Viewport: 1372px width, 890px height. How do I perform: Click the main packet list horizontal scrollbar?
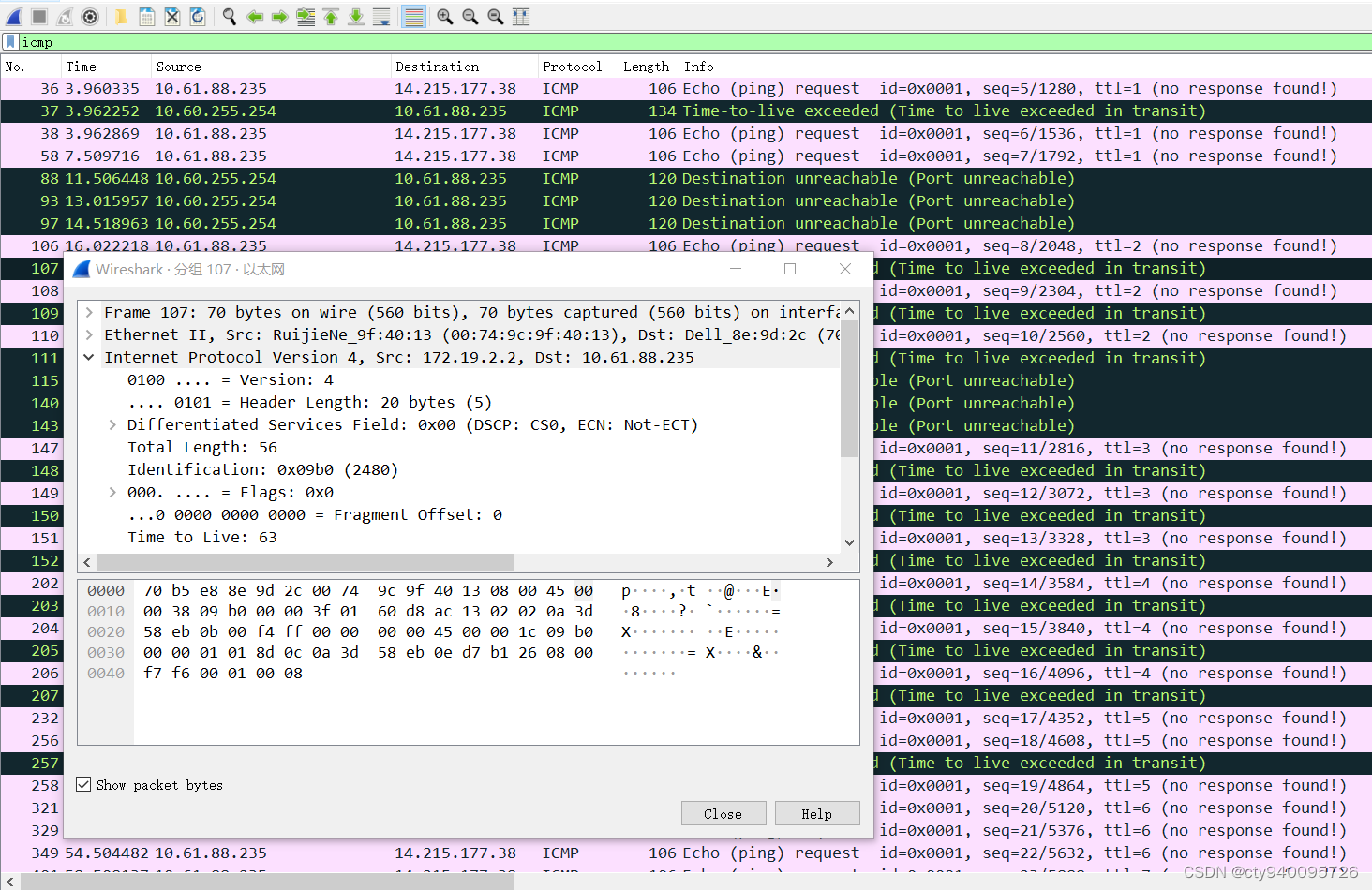point(267,882)
